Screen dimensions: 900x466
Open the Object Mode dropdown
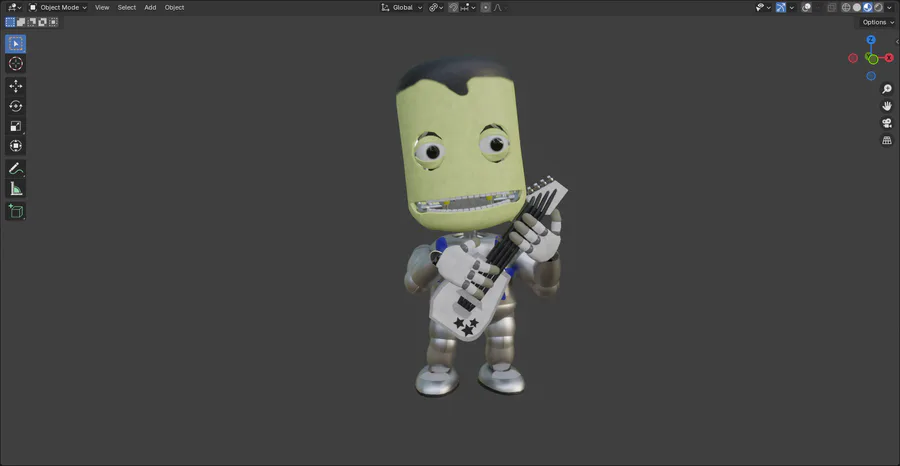[x=57, y=7]
